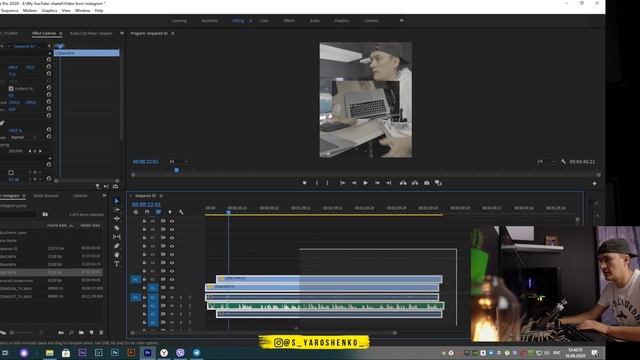Add a marker from the timeline header

click(x=170, y=212)
